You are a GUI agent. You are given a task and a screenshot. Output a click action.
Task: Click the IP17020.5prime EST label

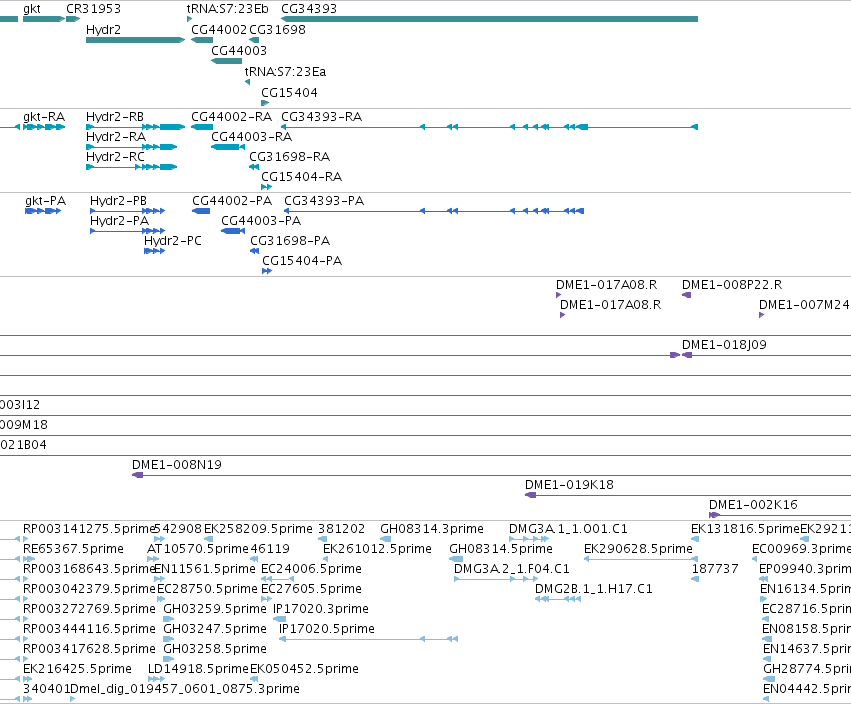(327, 629)
